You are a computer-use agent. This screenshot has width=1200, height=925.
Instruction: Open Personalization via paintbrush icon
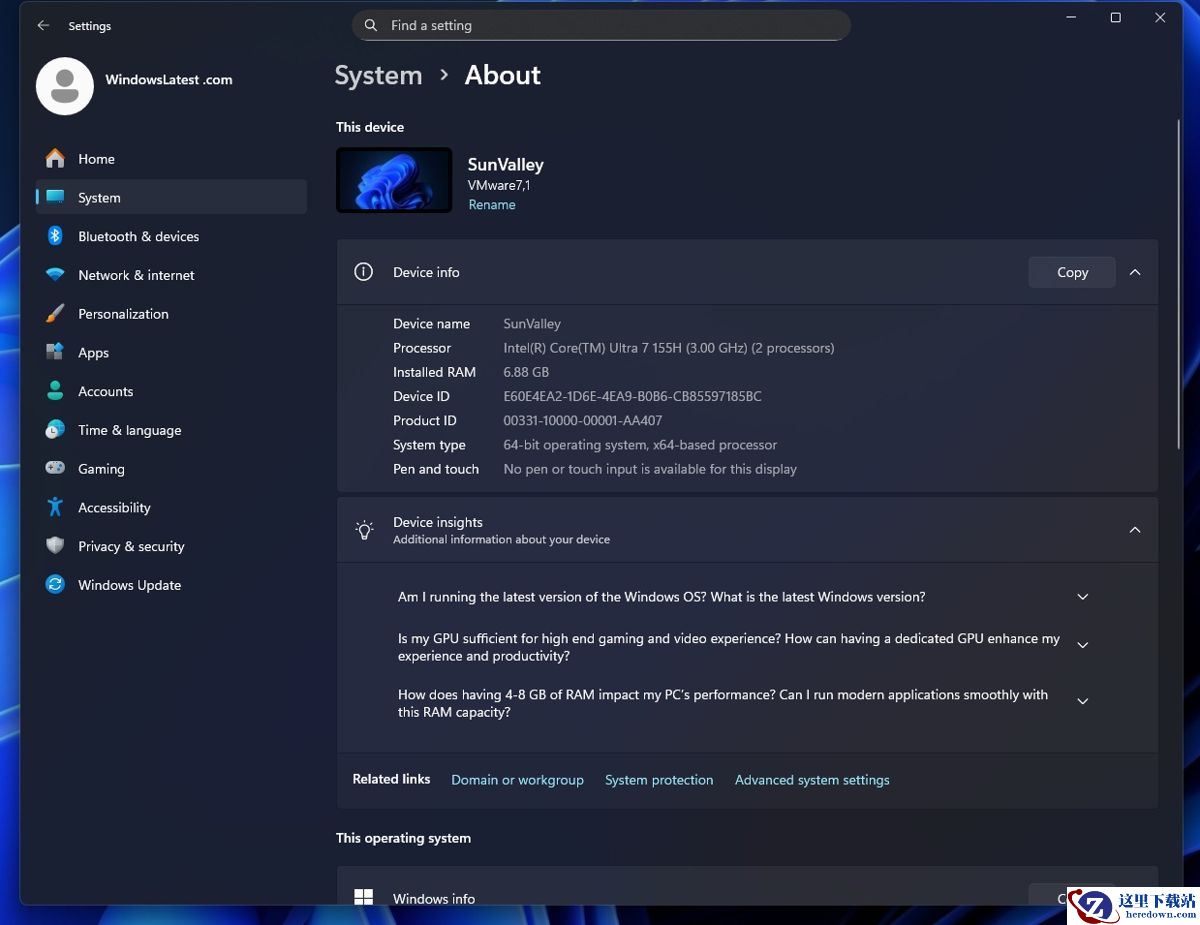[x=56, y=314]
